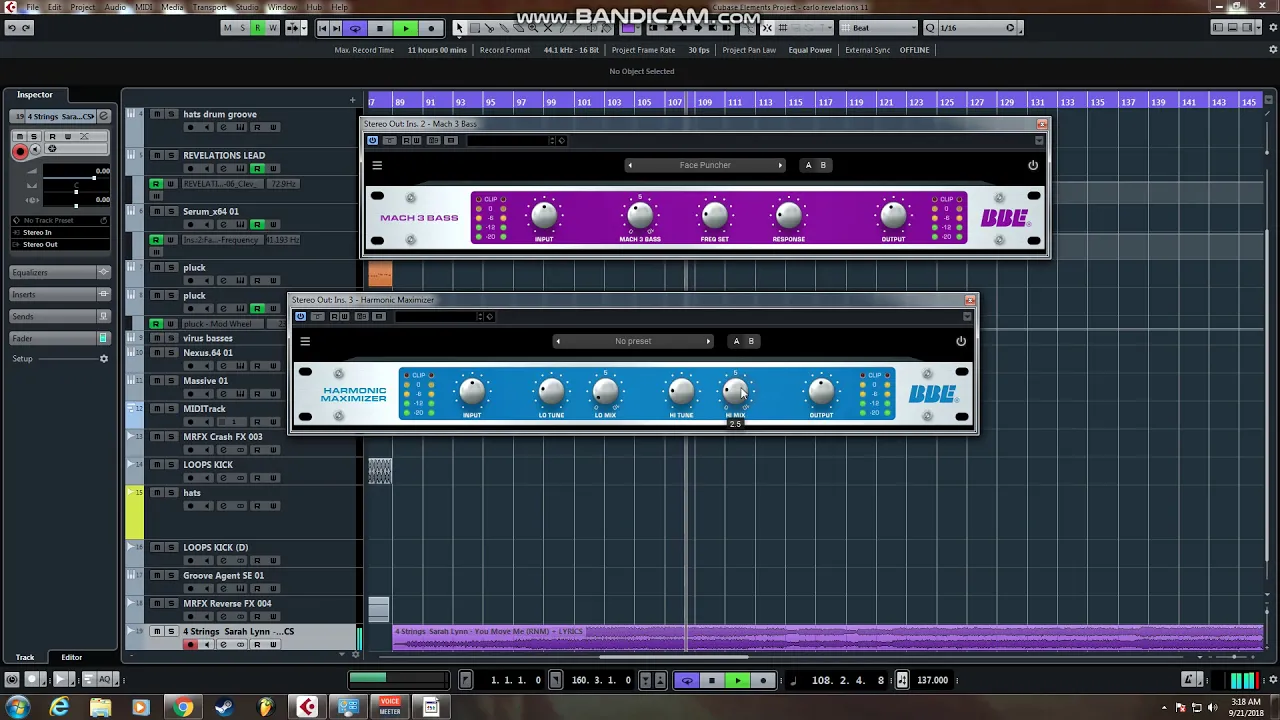Click the RESPONSE knob in Mach 3 Bass
This screenshot has height=720, width=1280.
(x=789, y=216)
